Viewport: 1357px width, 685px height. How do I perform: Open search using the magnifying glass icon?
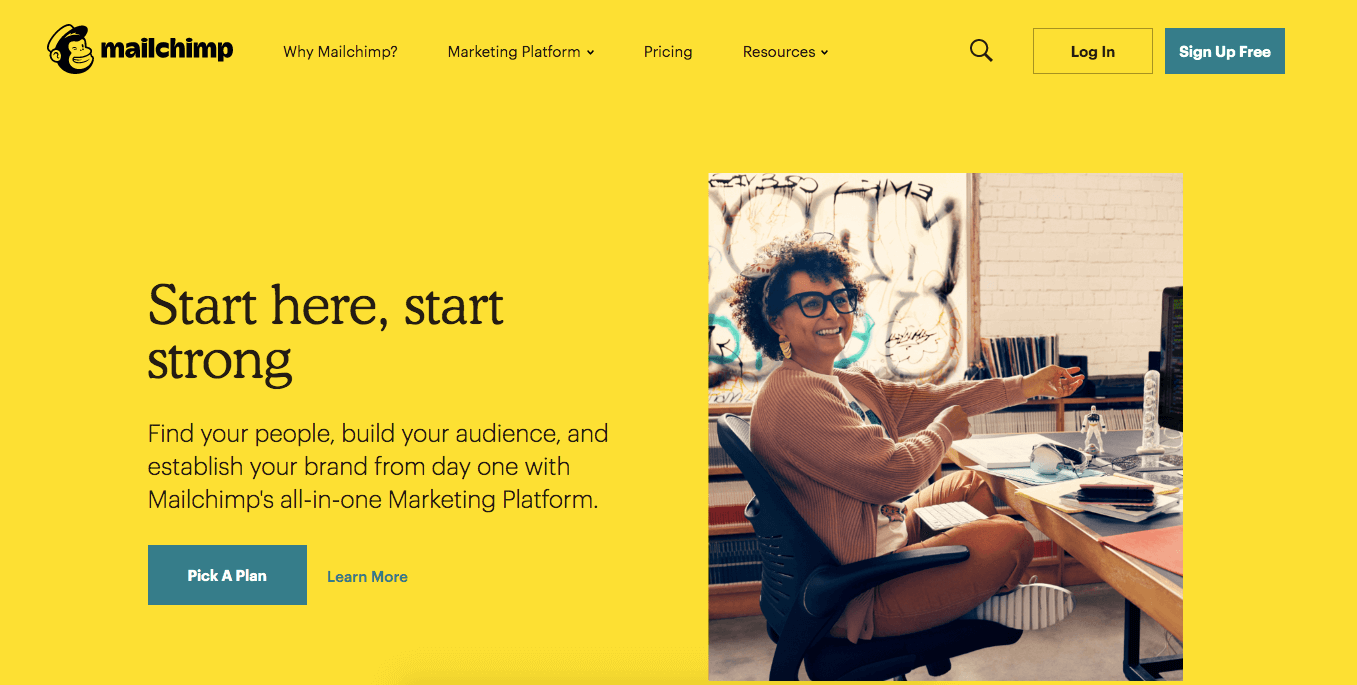pos(981,50)
